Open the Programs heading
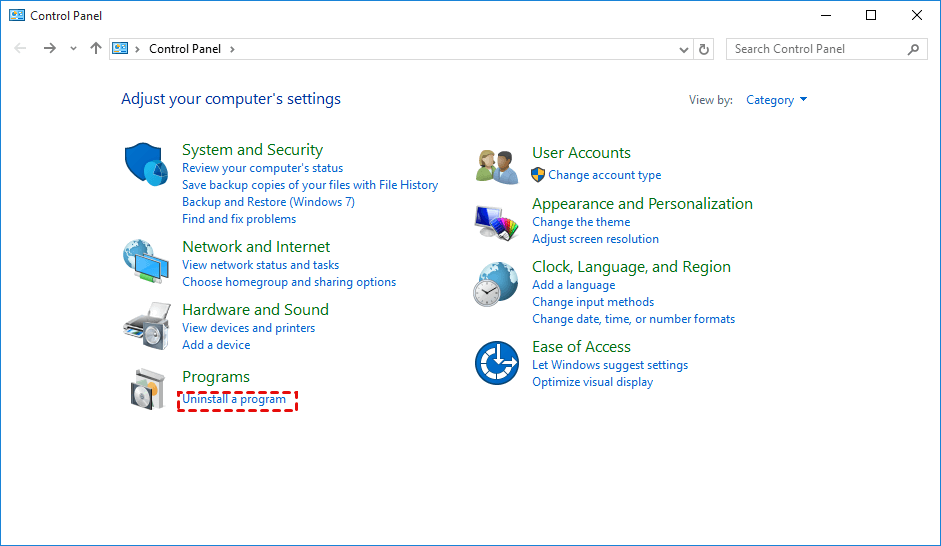 pos(216,377)
